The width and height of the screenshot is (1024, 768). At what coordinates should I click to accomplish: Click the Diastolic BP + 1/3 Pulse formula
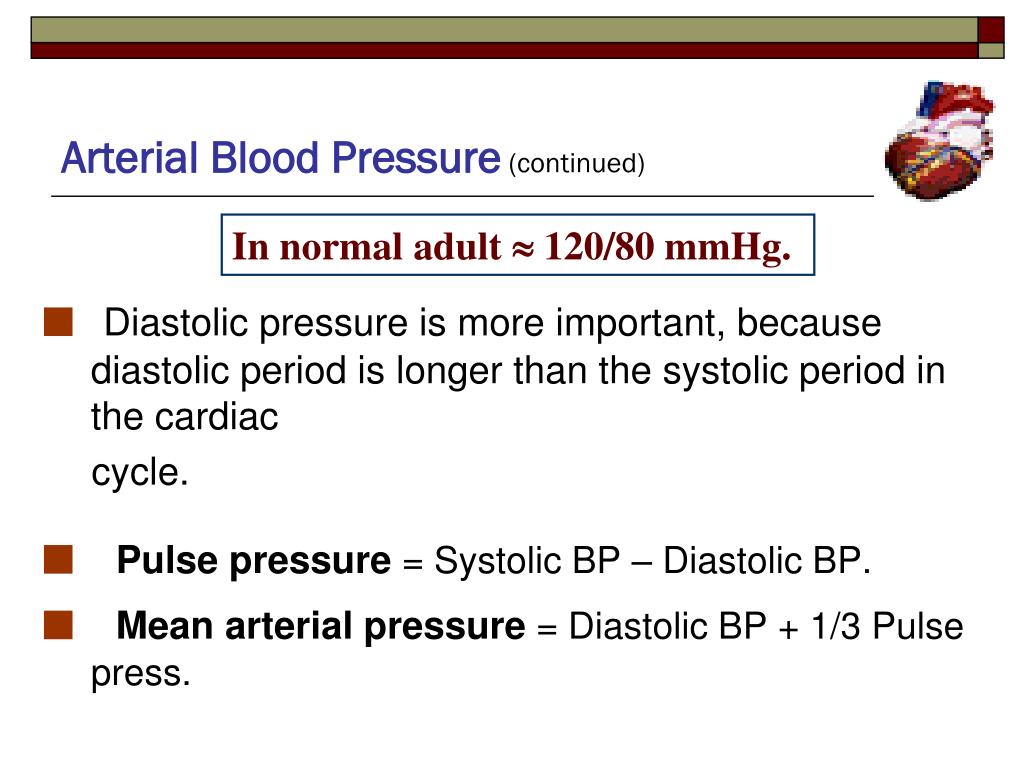coord(766,626)
